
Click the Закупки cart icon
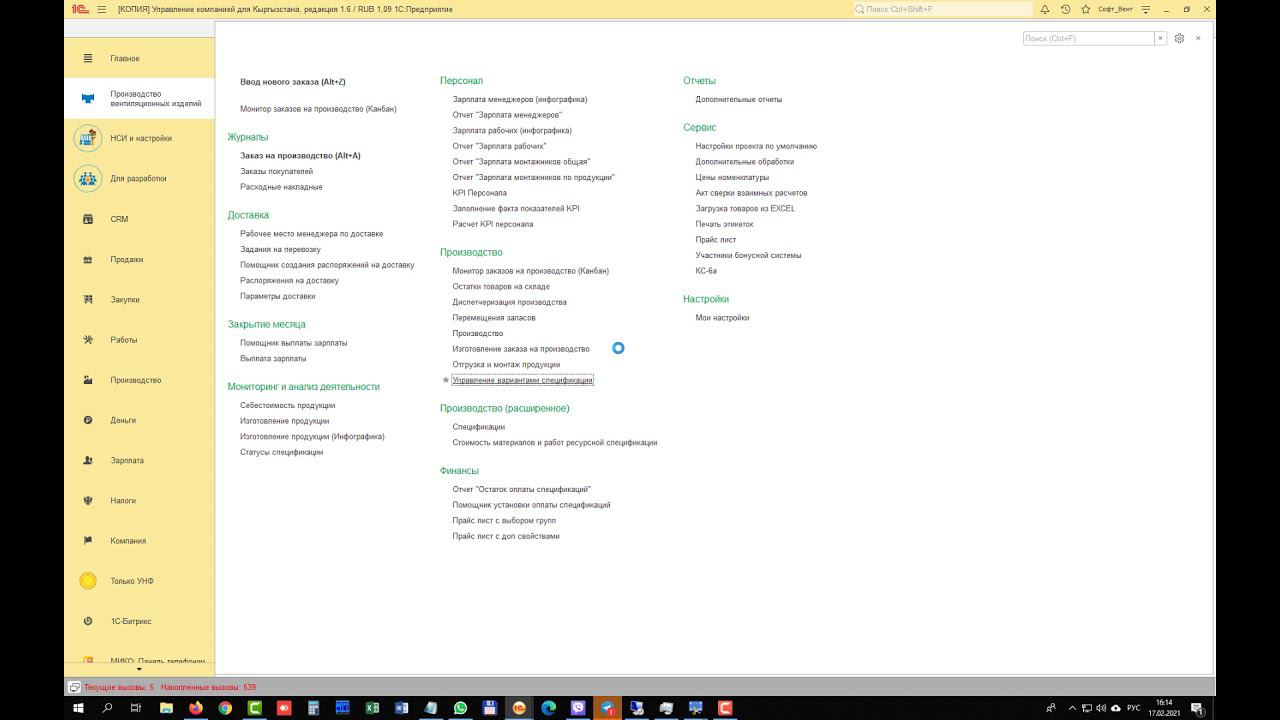pos(88,299)
